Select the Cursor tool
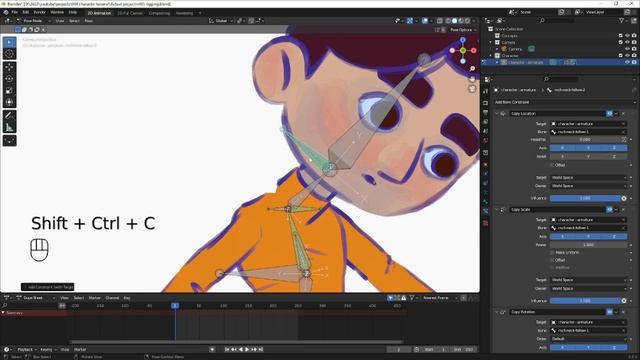This screenshot has height=360, width=640. coord(9,54)
